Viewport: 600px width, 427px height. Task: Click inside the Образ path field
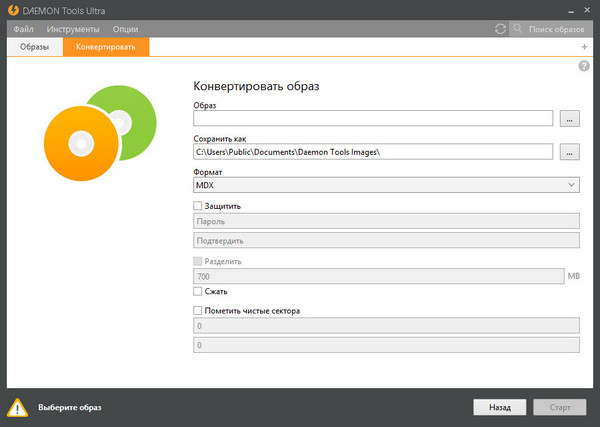(372, 119)
